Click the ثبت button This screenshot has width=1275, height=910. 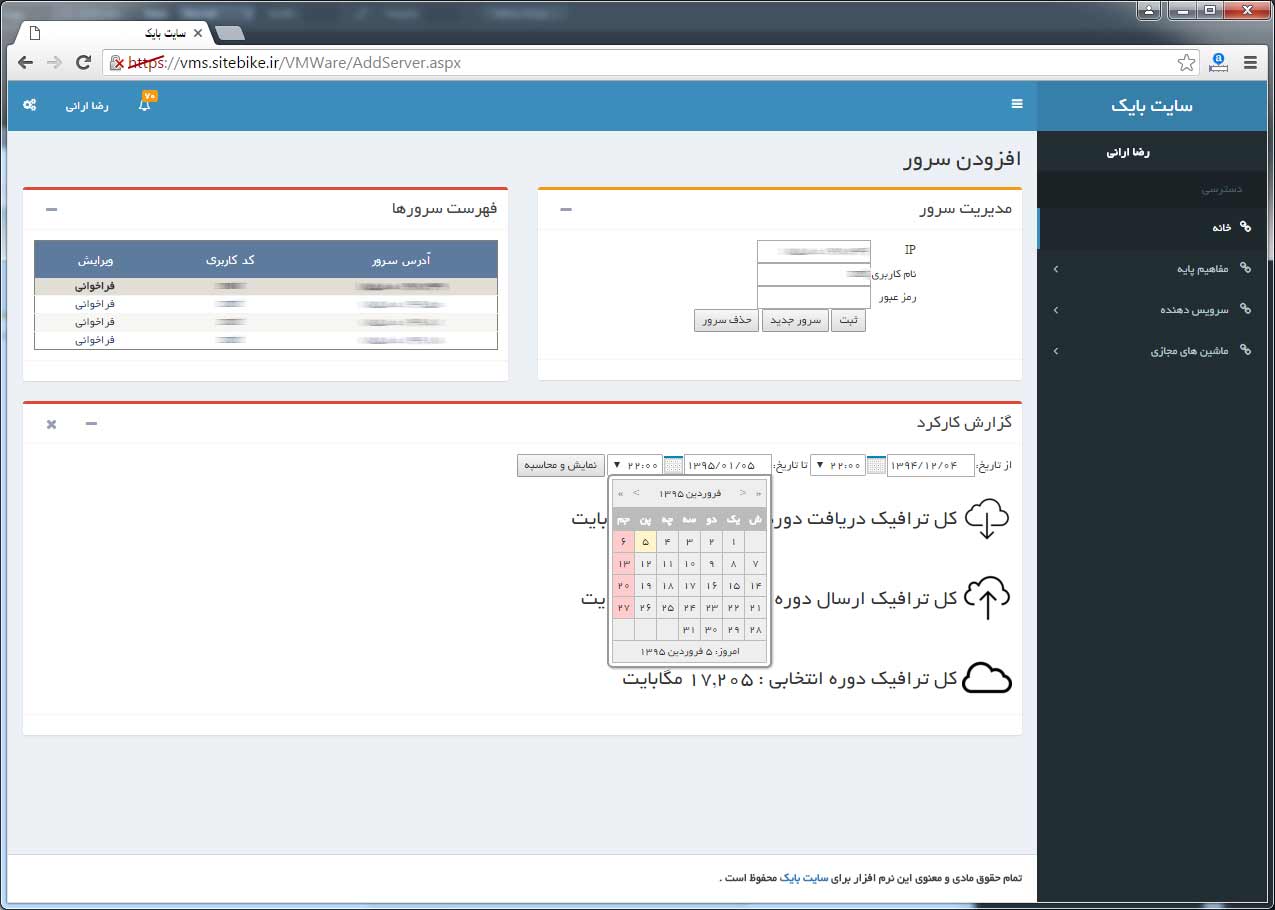(849, 320)
